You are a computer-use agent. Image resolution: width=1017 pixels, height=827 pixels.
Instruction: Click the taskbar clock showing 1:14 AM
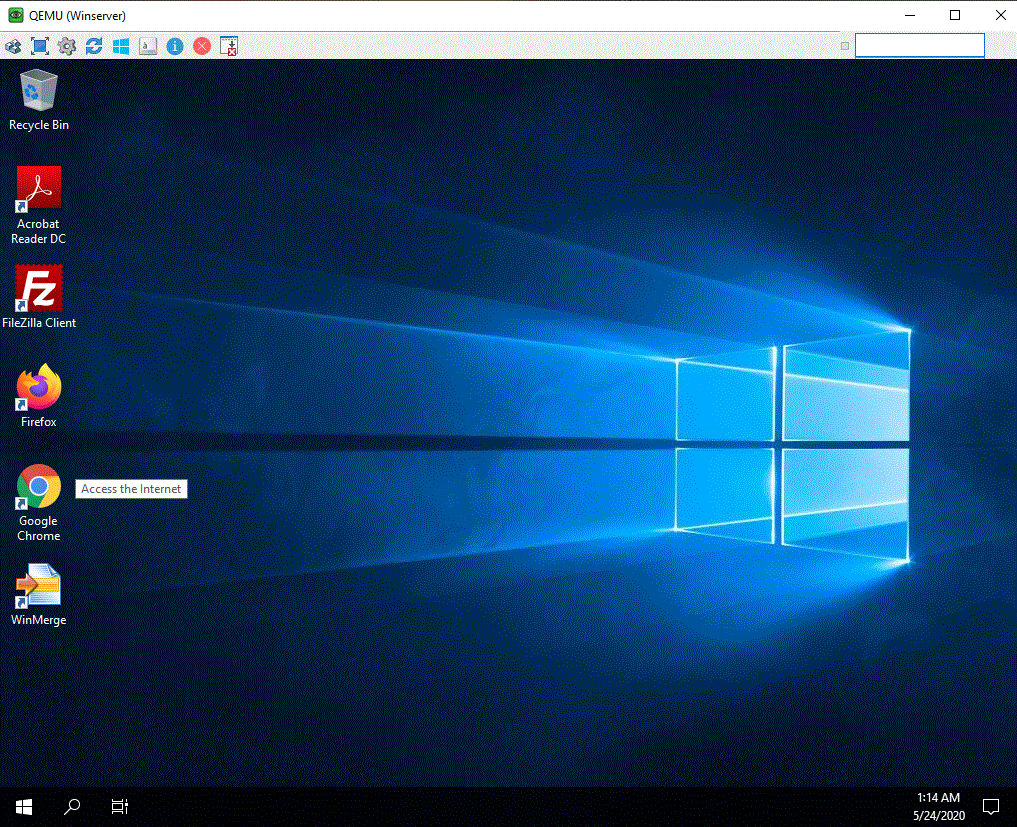(x=939, y=806)
